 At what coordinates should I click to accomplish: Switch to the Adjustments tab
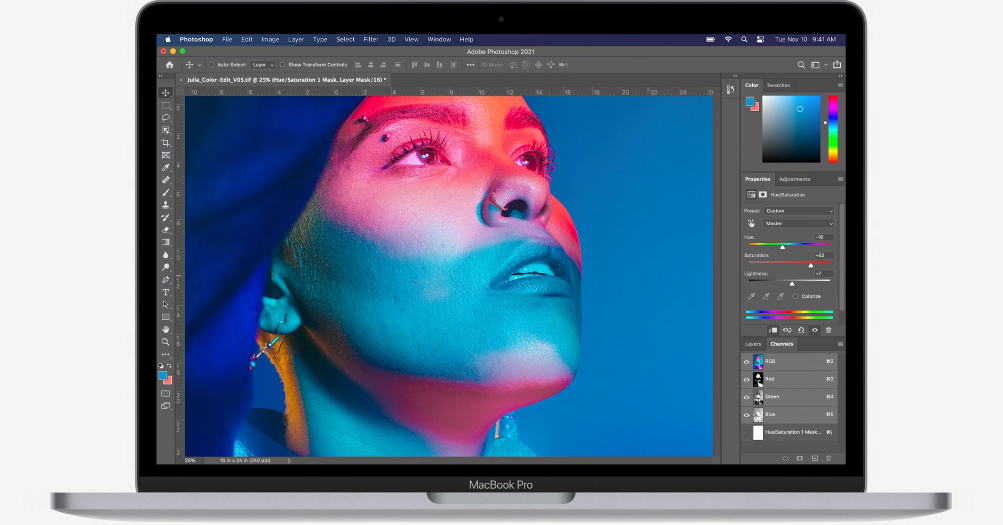coord(794,179)
